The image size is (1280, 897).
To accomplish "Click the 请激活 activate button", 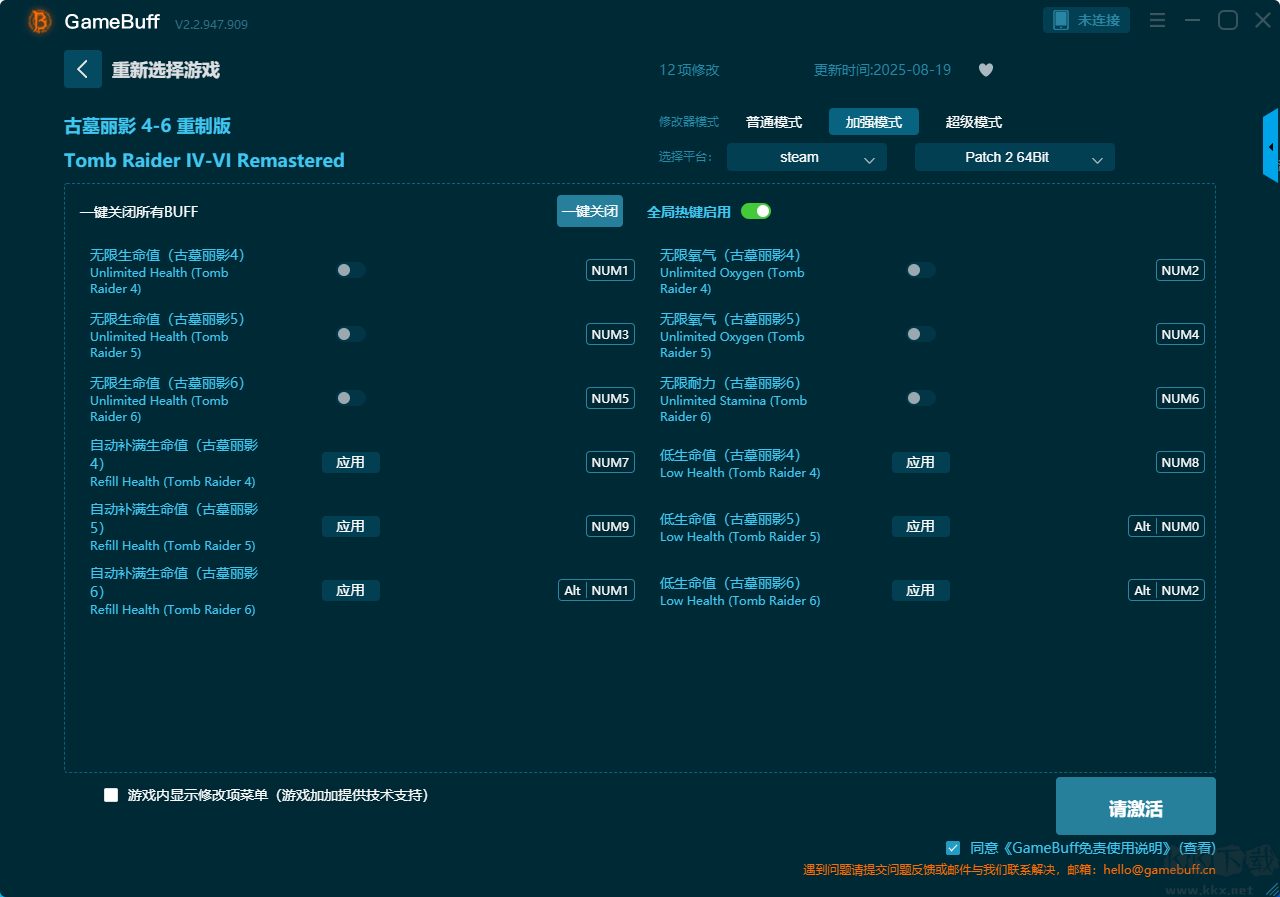I will pyautogui.click(x=1135, y=806).
